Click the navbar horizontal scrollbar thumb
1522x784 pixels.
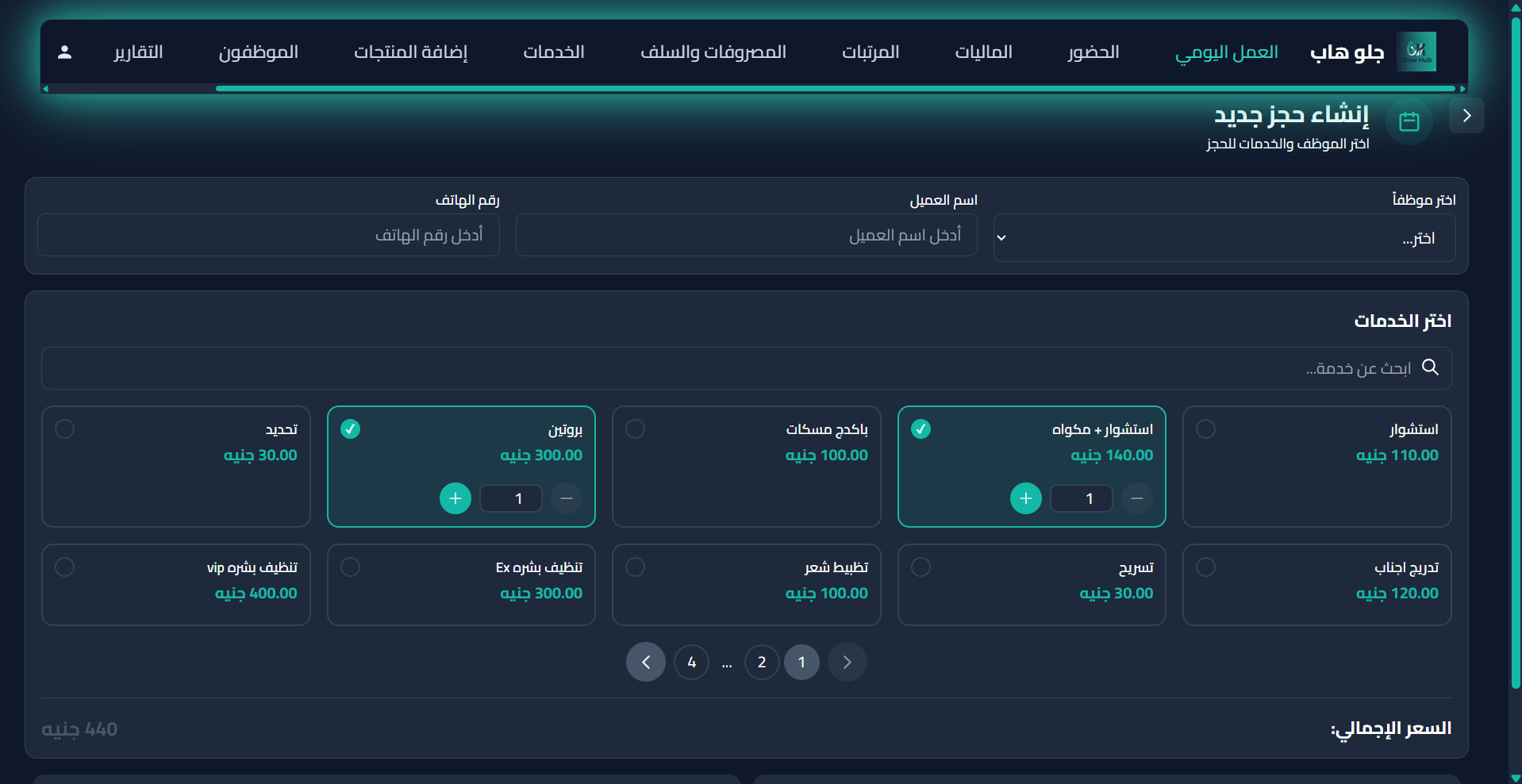tap(836, 89)
